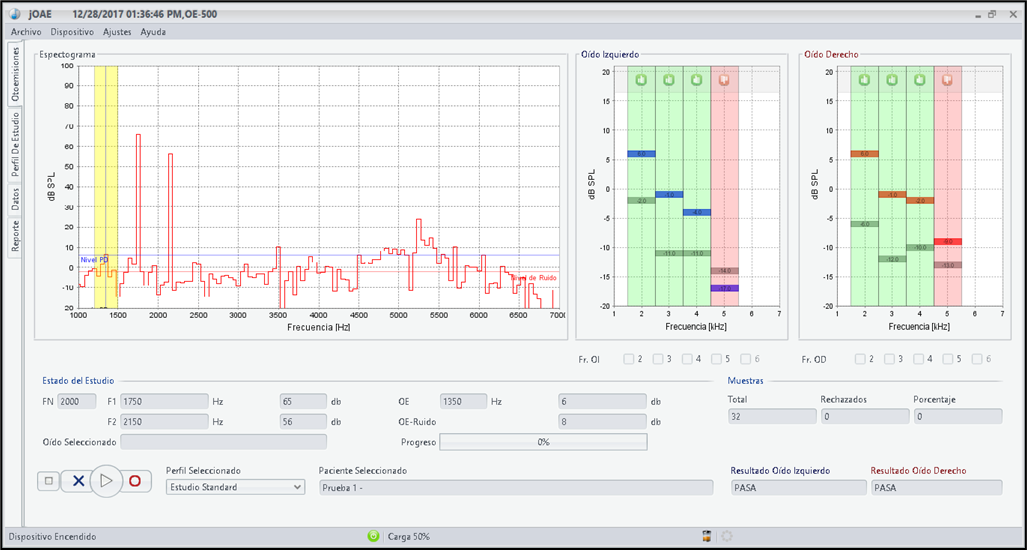
Task: Open the Ayuda menu
Action: tap(153, 31)
